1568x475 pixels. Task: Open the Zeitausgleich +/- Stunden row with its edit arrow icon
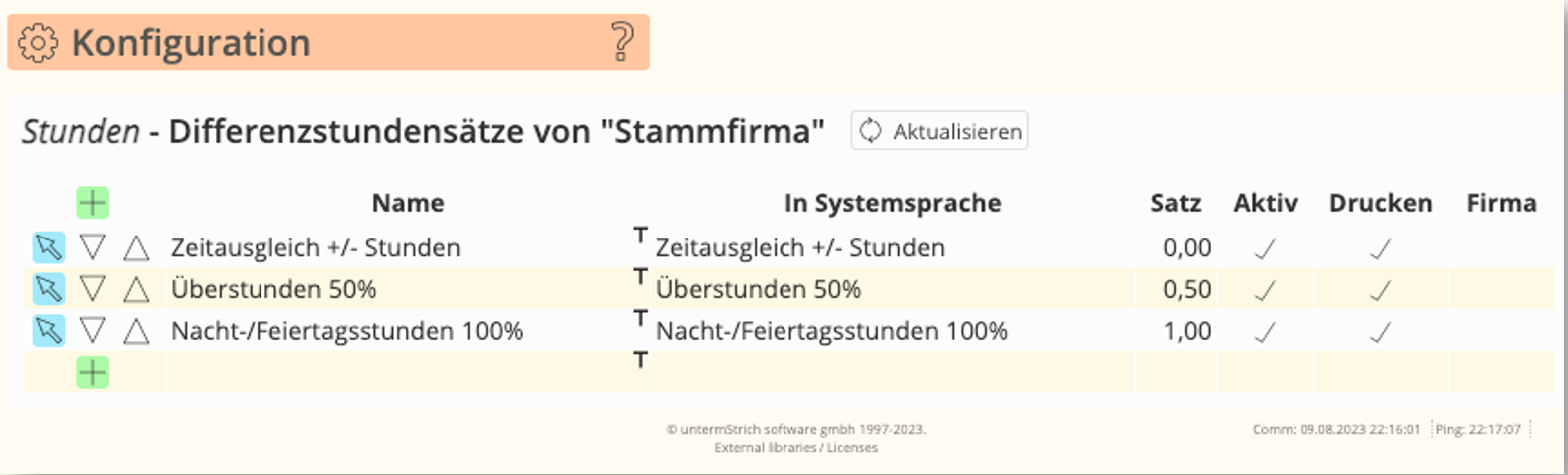49,247
